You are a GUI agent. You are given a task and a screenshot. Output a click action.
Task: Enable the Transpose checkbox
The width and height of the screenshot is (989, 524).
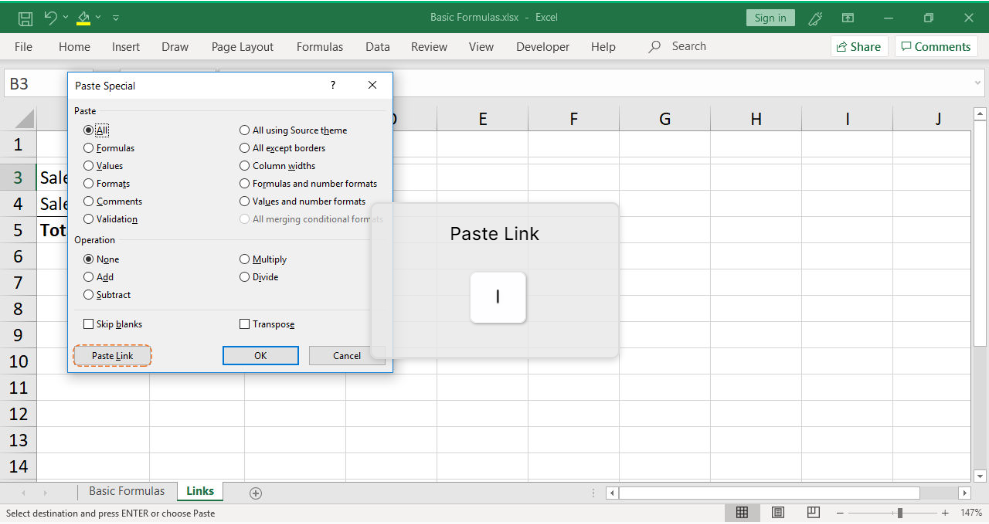[x=267, y=324]
